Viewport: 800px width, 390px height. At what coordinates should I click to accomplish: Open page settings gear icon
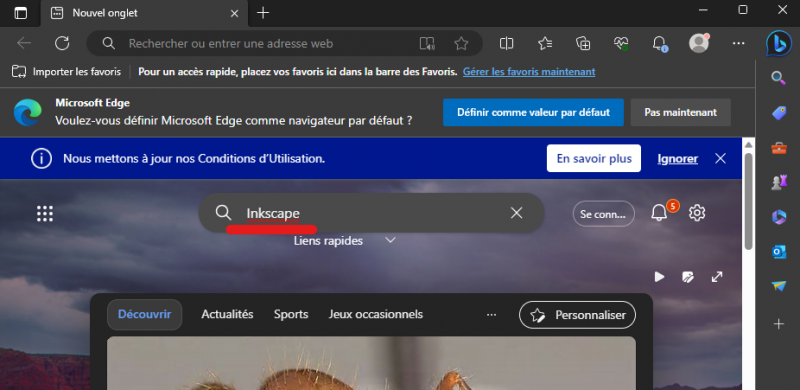697,213
